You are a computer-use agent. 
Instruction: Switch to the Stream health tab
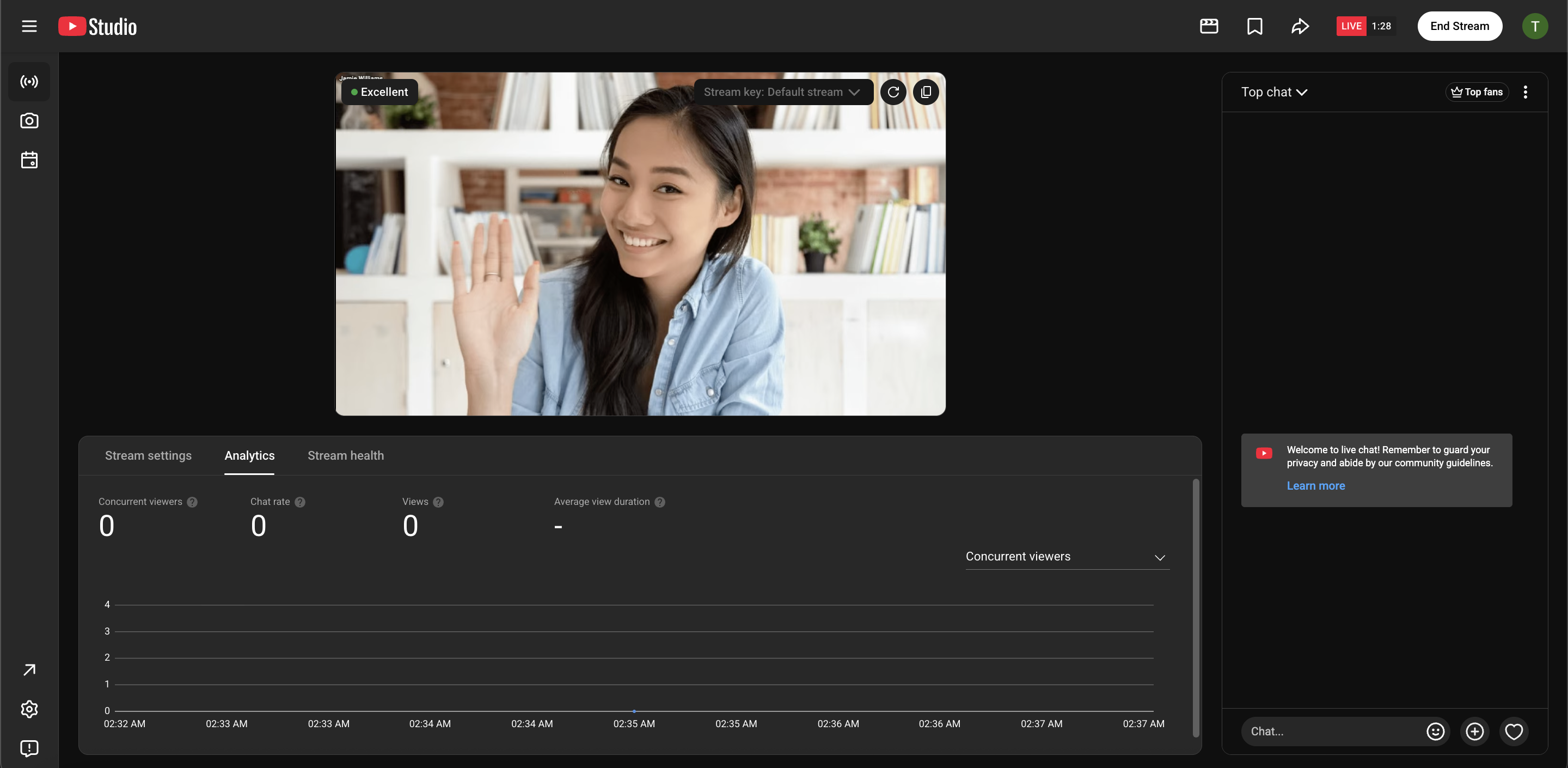coord(345,455)
